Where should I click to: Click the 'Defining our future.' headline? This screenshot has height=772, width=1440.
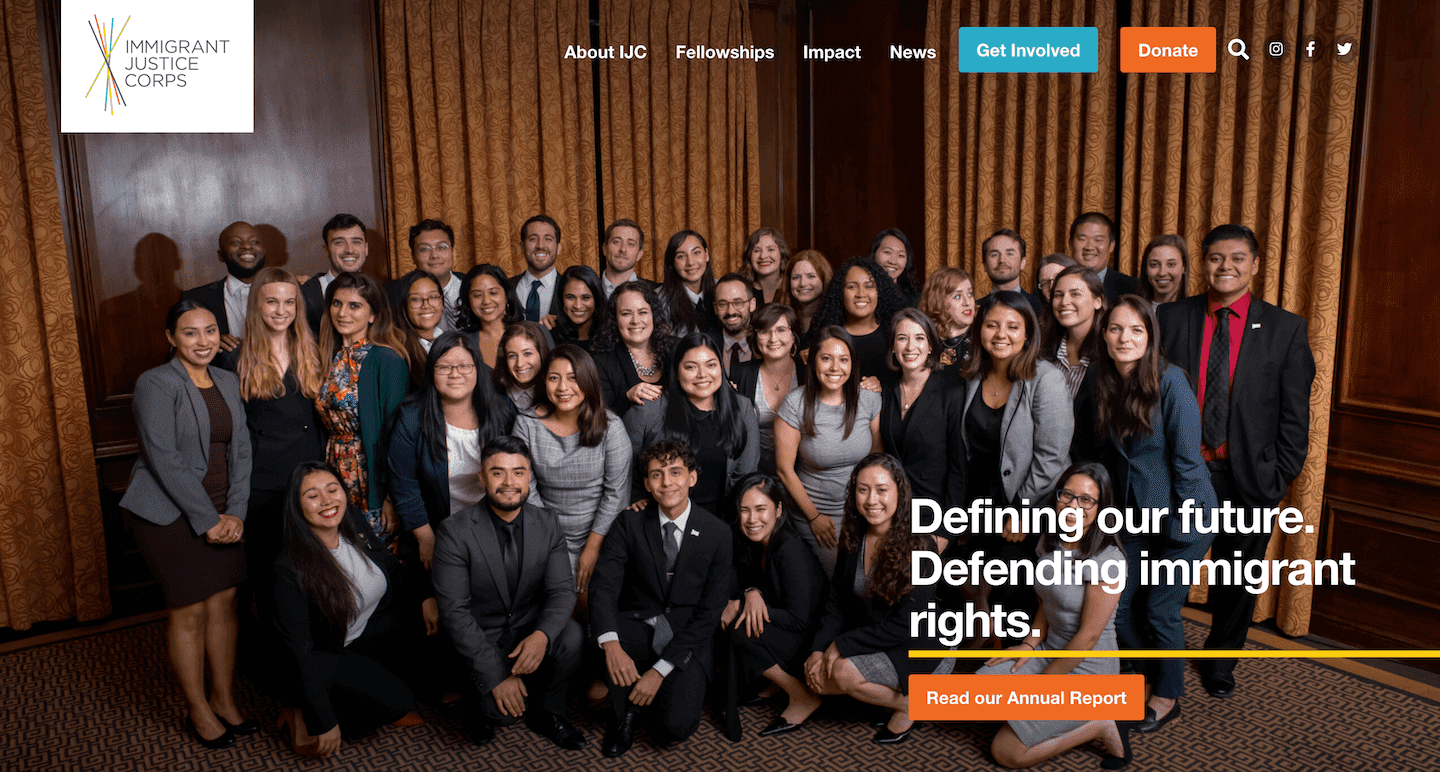pyautogui.click(x=1111, y=518)
